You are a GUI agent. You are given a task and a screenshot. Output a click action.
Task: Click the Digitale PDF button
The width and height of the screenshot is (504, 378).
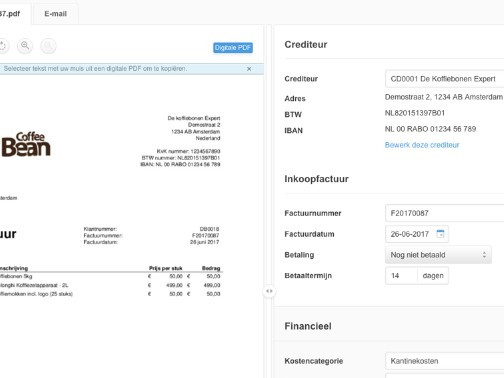[233, 48]
